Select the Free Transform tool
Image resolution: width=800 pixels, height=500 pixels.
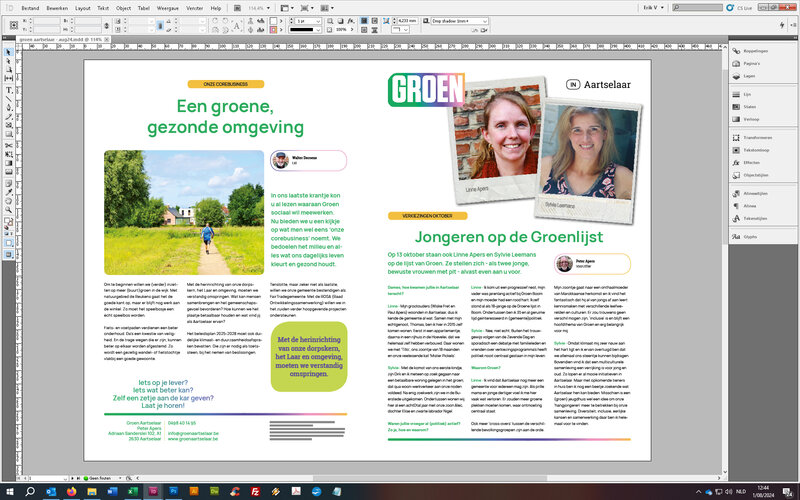tap(9, 154)
